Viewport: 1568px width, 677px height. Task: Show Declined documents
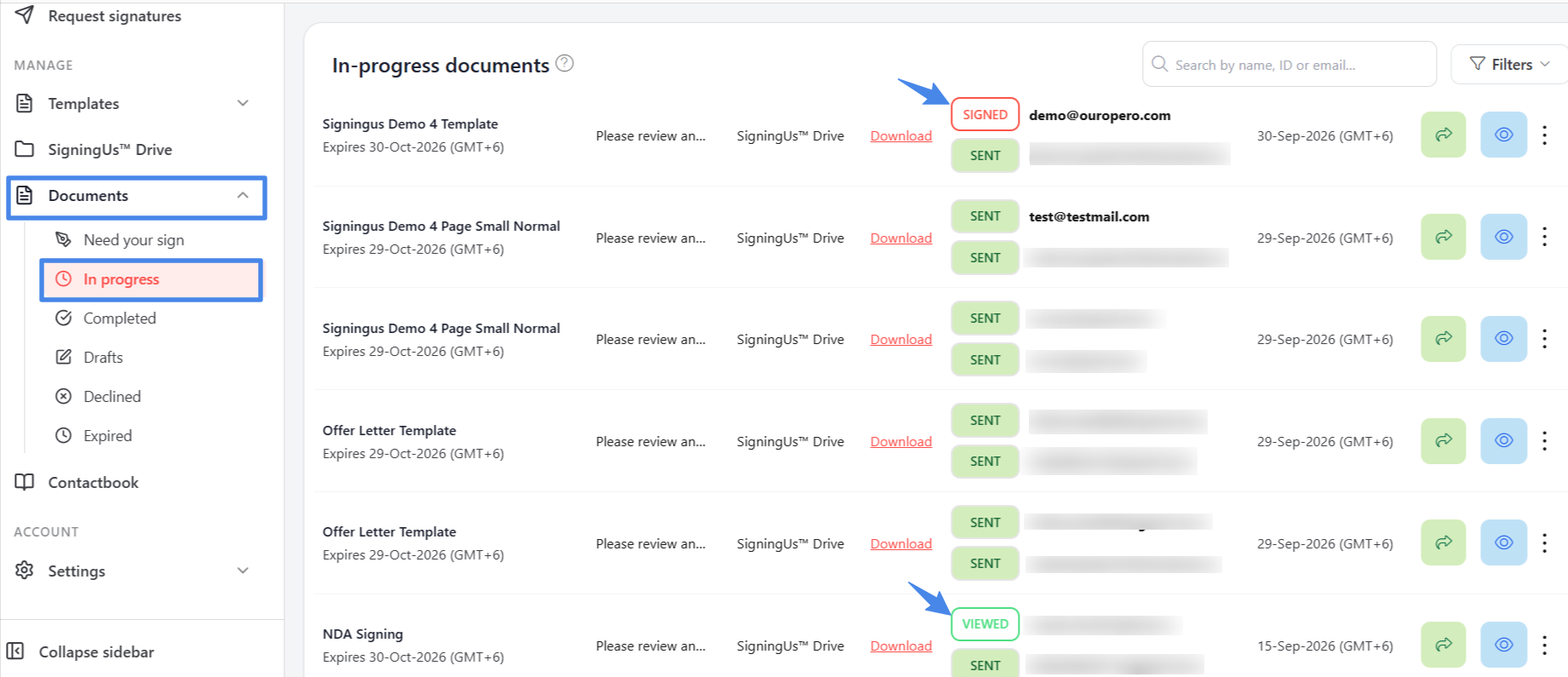(x=98, y=397)
